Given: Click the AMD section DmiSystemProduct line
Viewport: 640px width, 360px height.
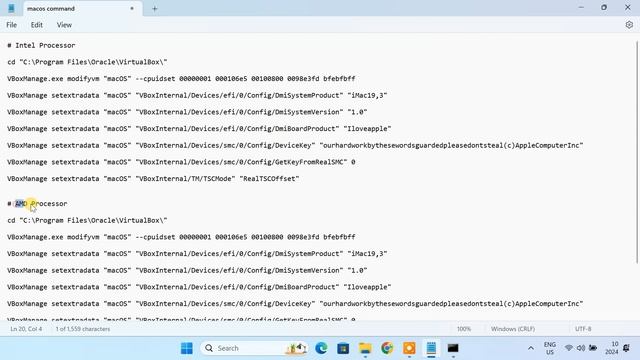Looking at the screenshot, I should pos(197,254).
